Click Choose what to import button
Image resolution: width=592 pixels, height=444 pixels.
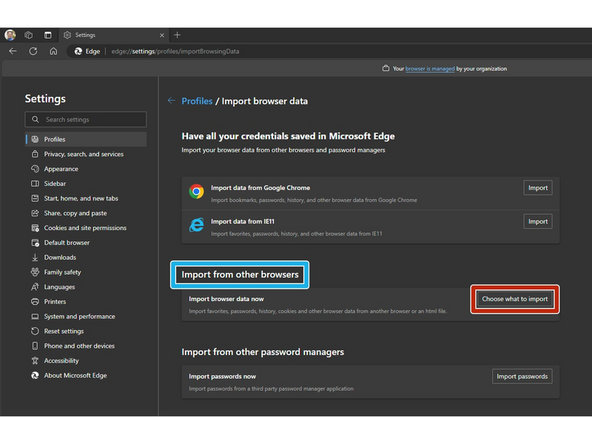click(x=515, y=299)
